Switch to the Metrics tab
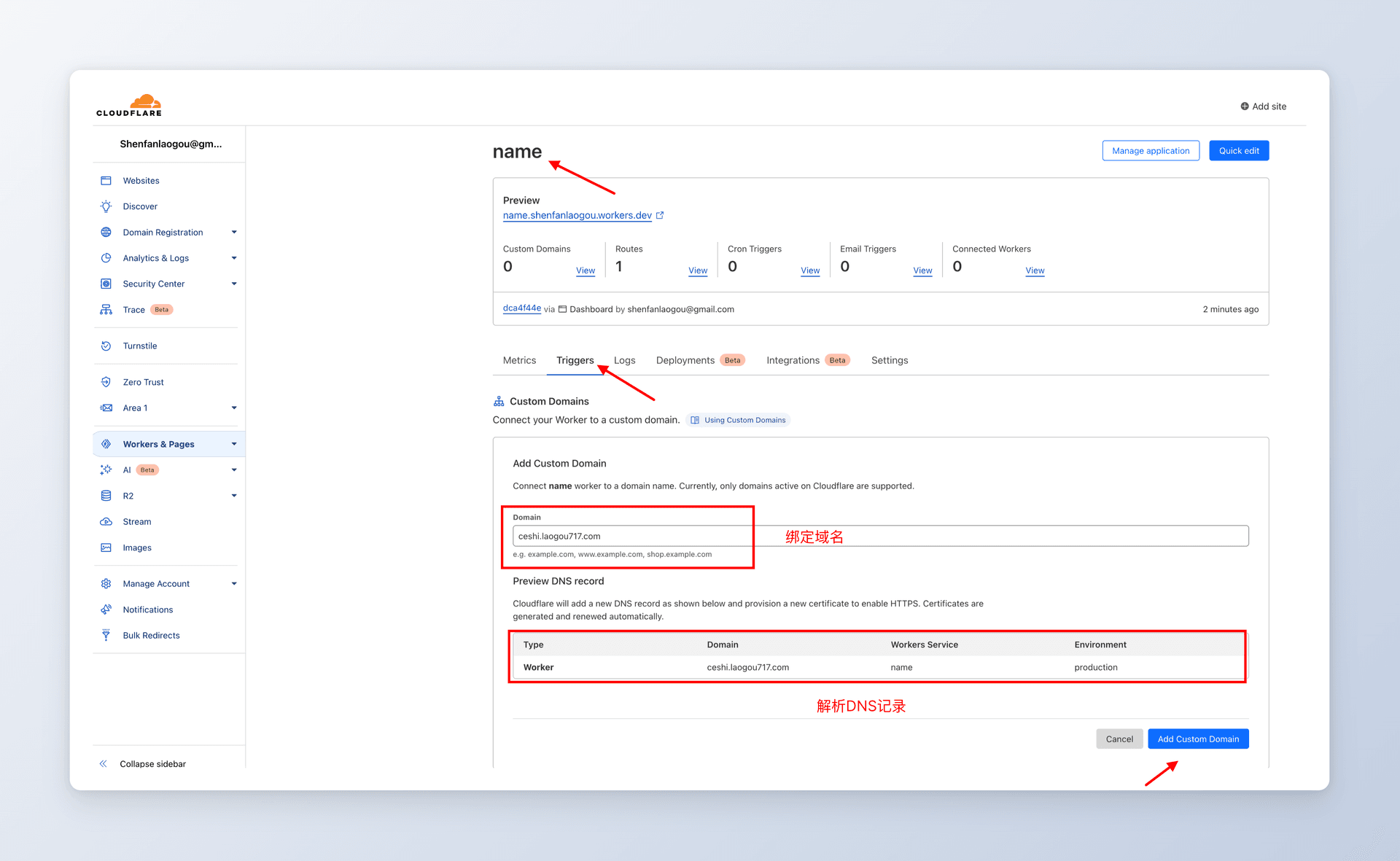The width and height of the screenshot is (1400, 861). click(x=519, y=360)
